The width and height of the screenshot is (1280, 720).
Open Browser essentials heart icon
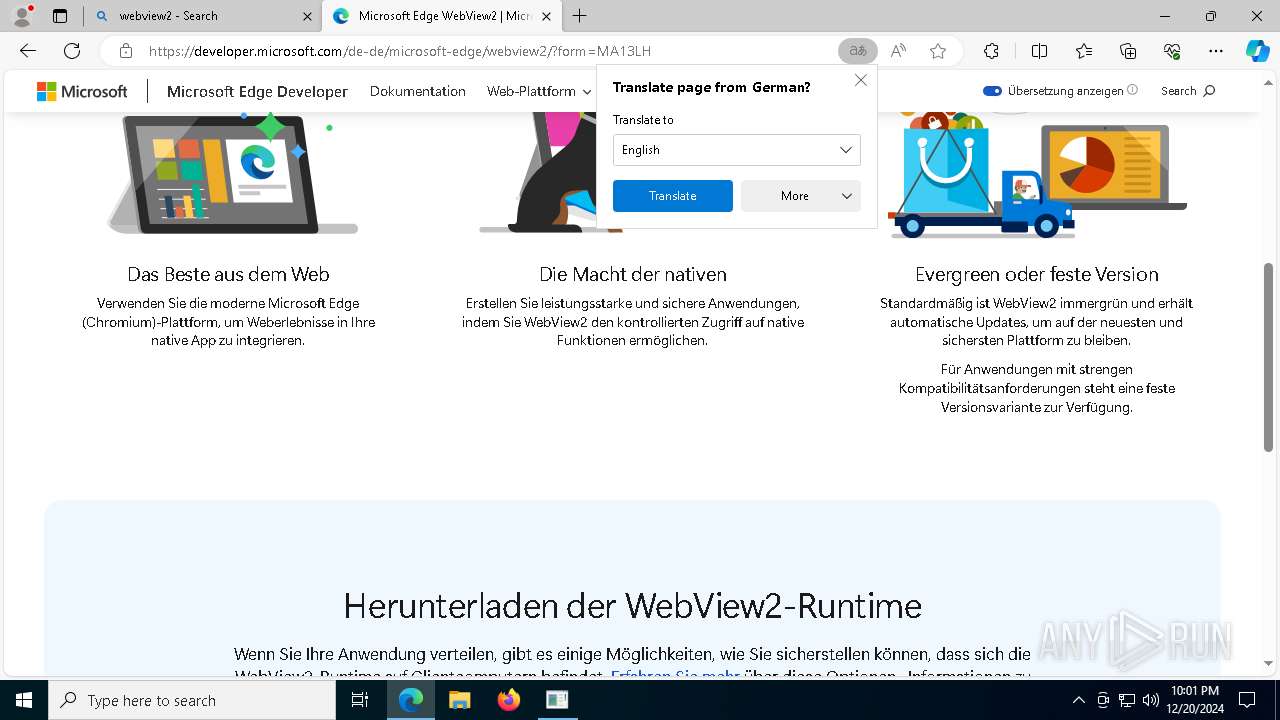coord(1172,51)
